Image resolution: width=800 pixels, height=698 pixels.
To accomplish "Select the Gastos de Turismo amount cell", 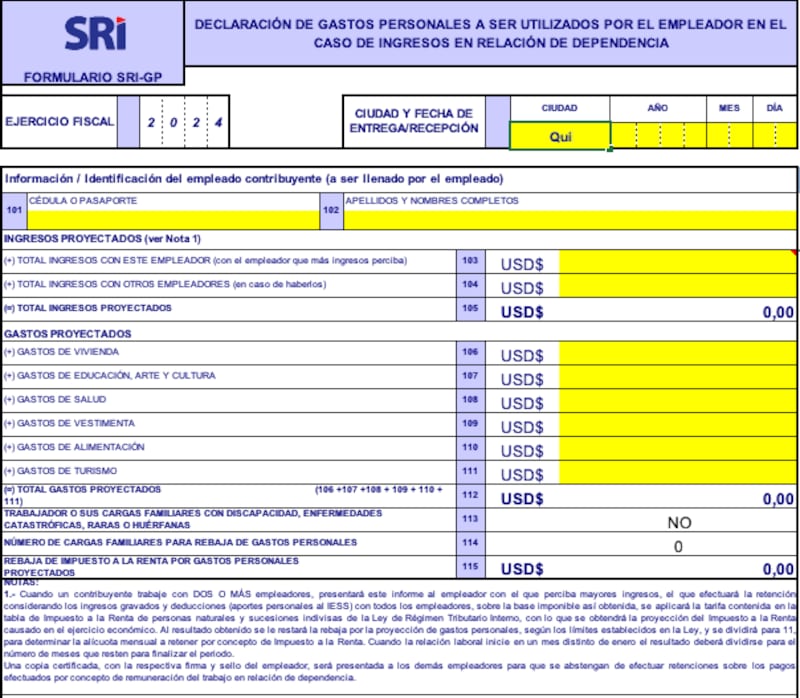I will point(678,472).
